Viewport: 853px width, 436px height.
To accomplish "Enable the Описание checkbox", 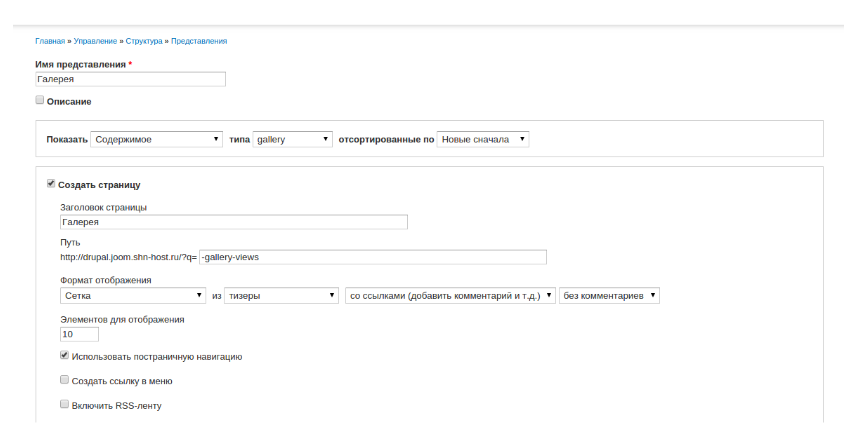I will 40,100.
